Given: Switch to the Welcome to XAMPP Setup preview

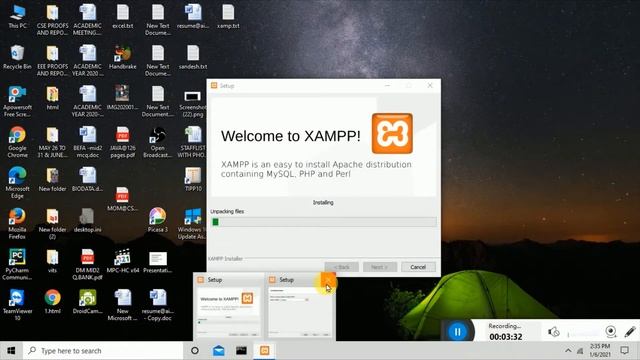Looking at the screenshot, I should (x=229, y=307).
